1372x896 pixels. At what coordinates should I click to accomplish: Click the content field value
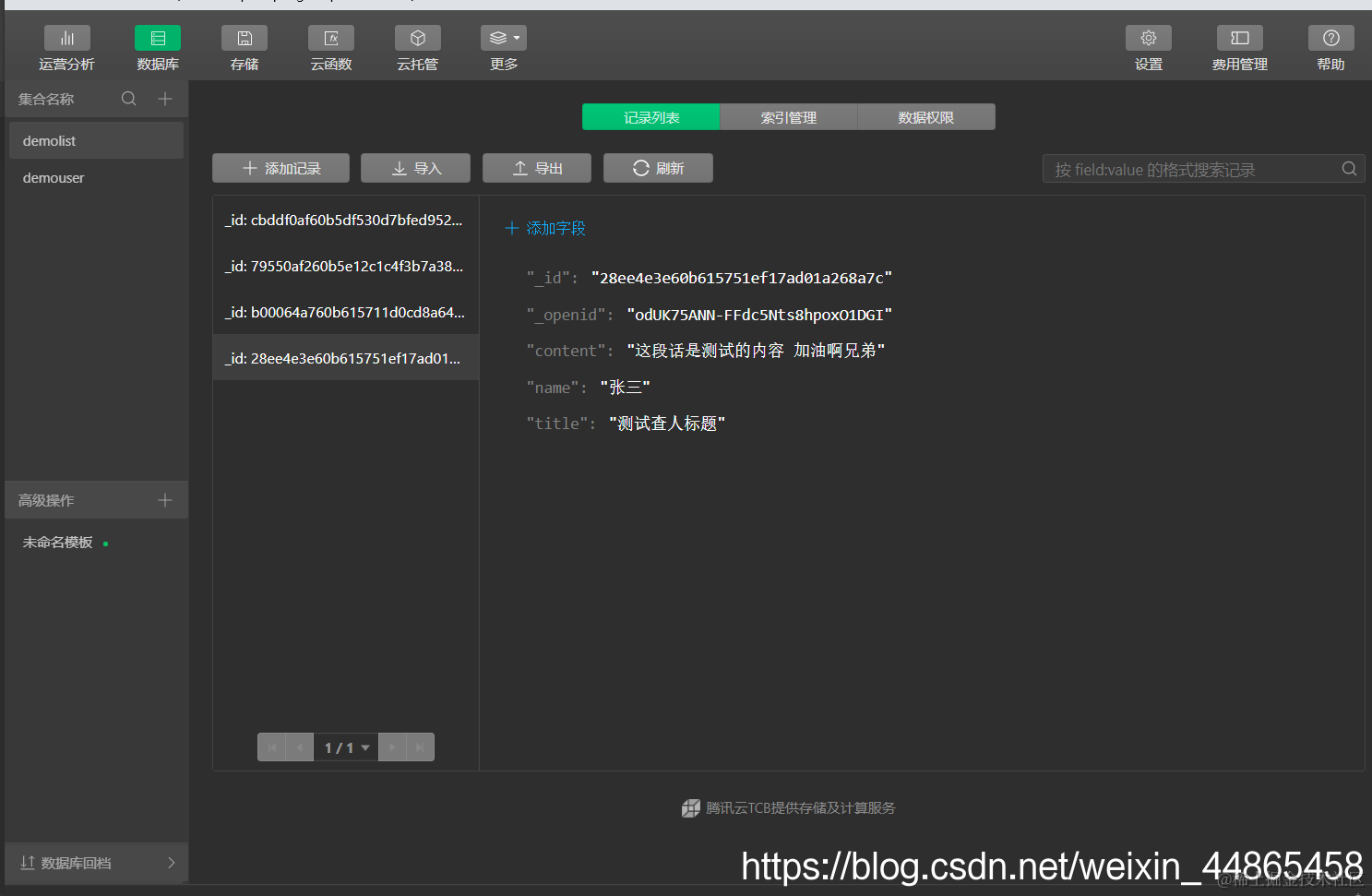click(756, 351)
